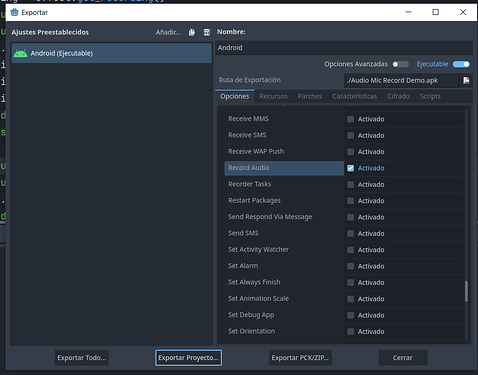This screenshot has height=375, width=478.
Task: Switch to the Opciones tab
Action: (235, 96)
